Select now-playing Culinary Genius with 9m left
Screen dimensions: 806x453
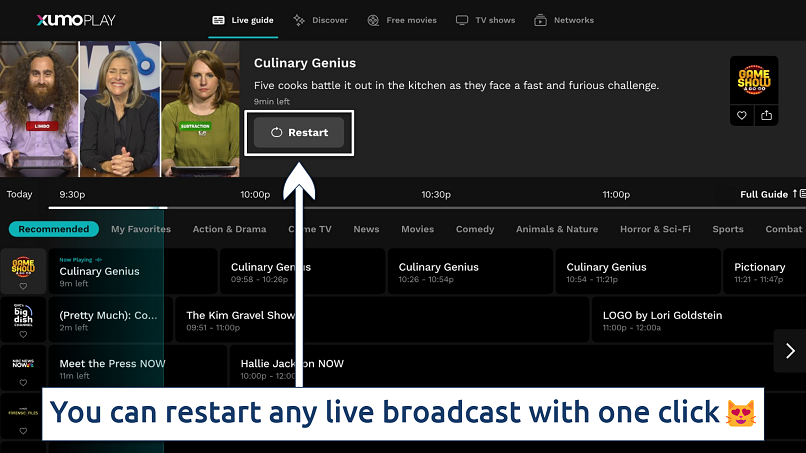click(133, 271)
